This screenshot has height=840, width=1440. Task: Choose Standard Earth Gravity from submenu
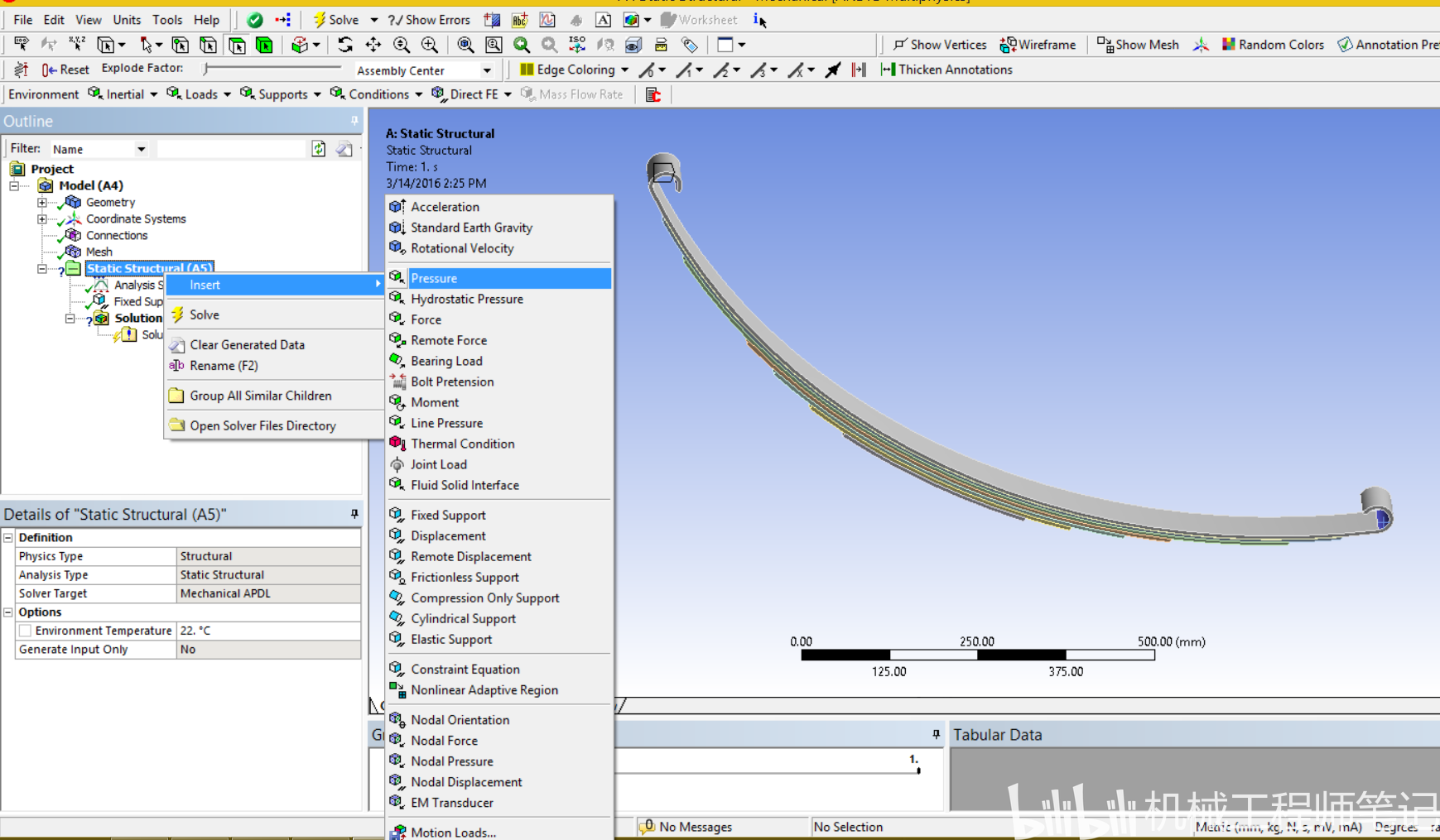(x=500, y=228)
